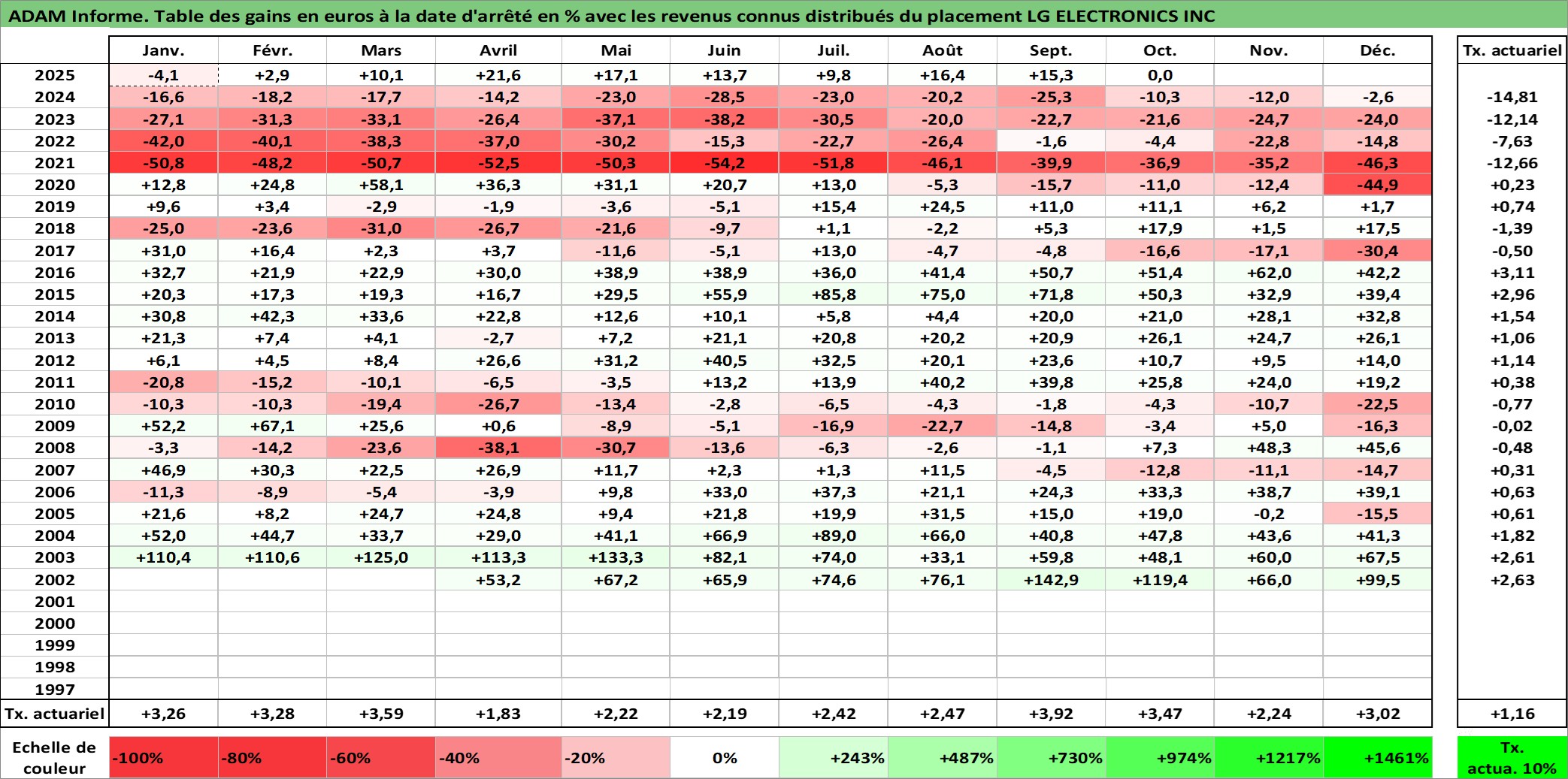Click the 2025 year row label
The width and height of the screenshot is (1568, 779).
(x=55, y=75)
